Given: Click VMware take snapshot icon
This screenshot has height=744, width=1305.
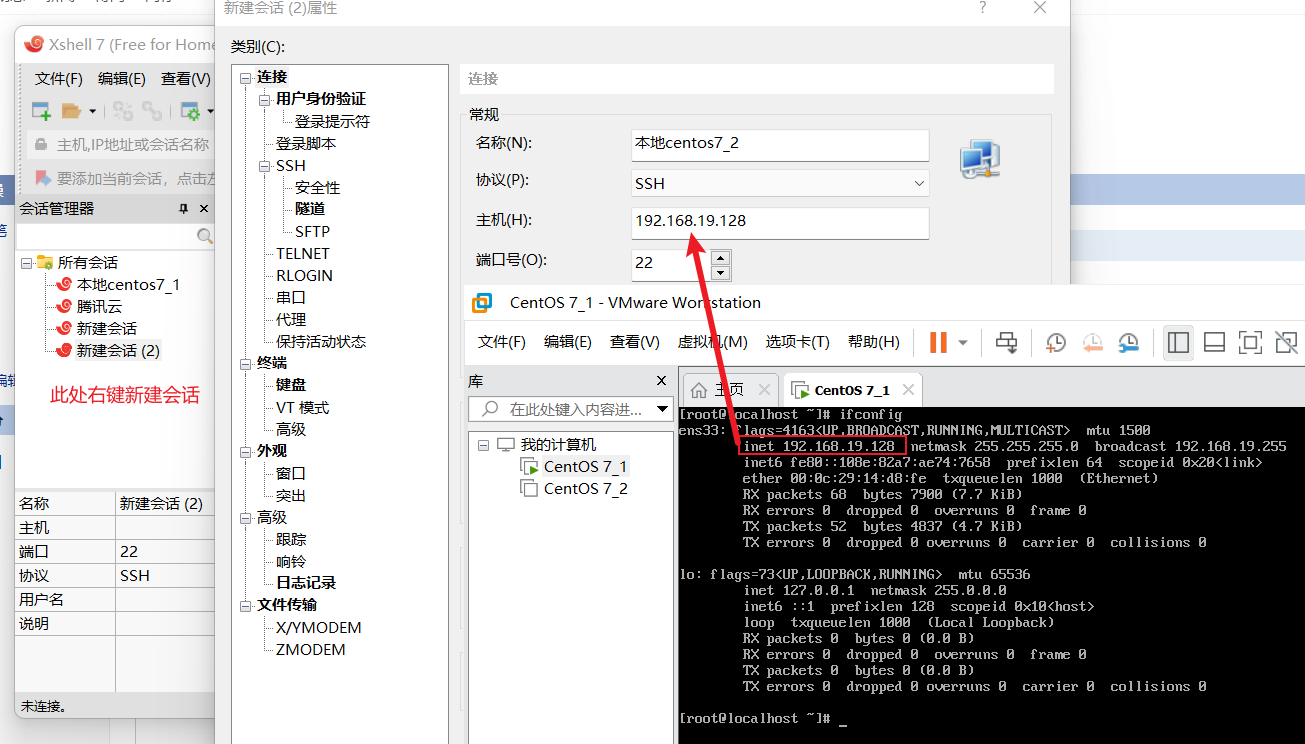Looking at the screenshot, I should click(1056, 342).
